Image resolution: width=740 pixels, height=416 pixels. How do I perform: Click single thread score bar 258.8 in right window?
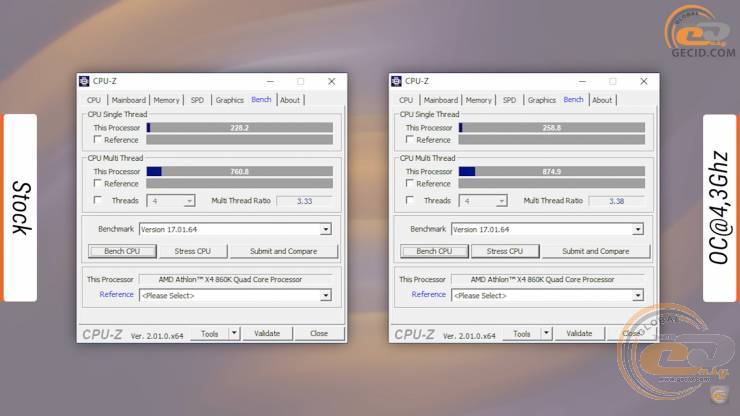(552, 127)
